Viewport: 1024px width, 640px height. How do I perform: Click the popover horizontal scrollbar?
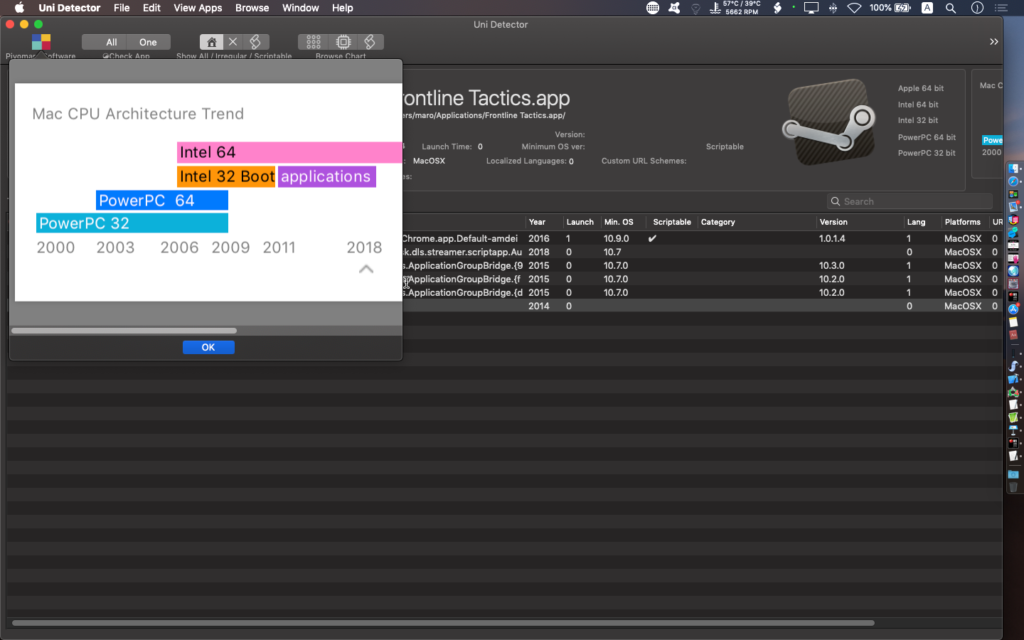point(124,330)
